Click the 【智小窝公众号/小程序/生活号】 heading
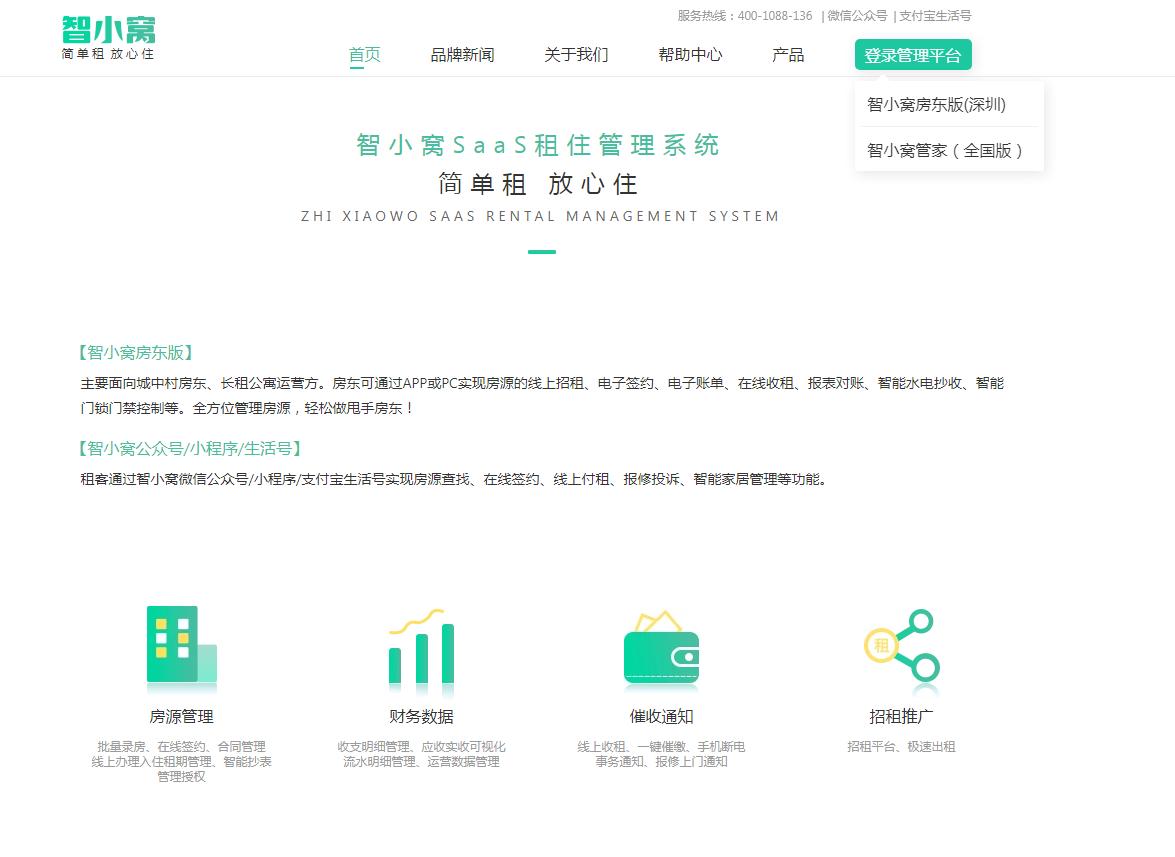This screenshot has width=1175, height=857. click(x=190, y=448)
